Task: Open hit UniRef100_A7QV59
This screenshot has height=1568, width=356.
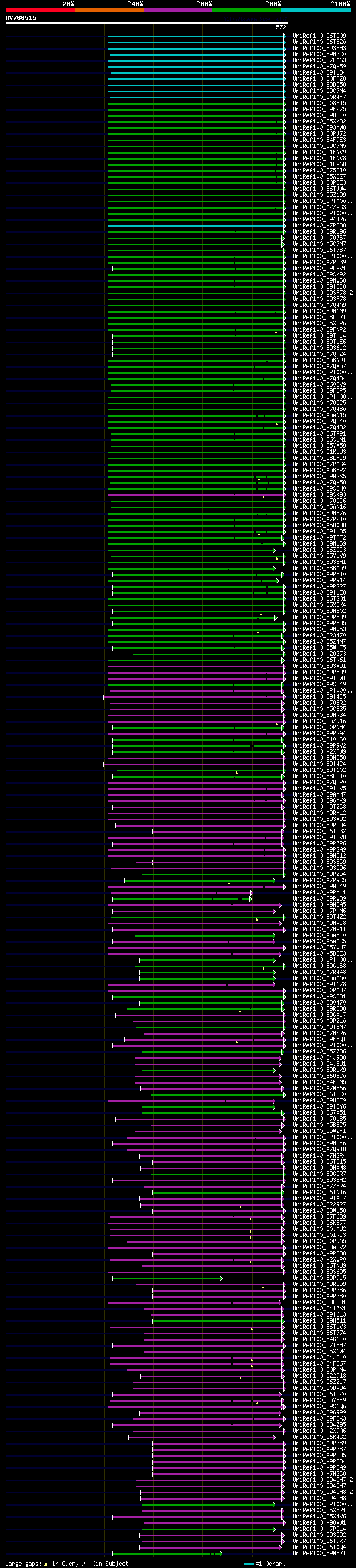Action: coord(319,66)
